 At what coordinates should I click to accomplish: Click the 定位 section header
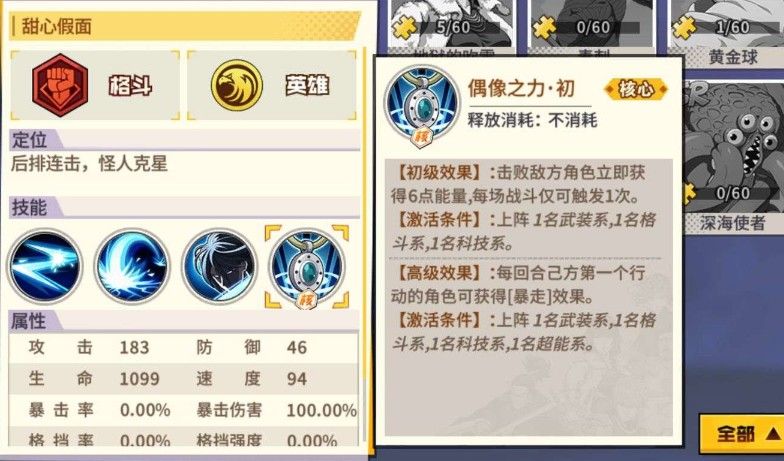click(x=184, y=140)
